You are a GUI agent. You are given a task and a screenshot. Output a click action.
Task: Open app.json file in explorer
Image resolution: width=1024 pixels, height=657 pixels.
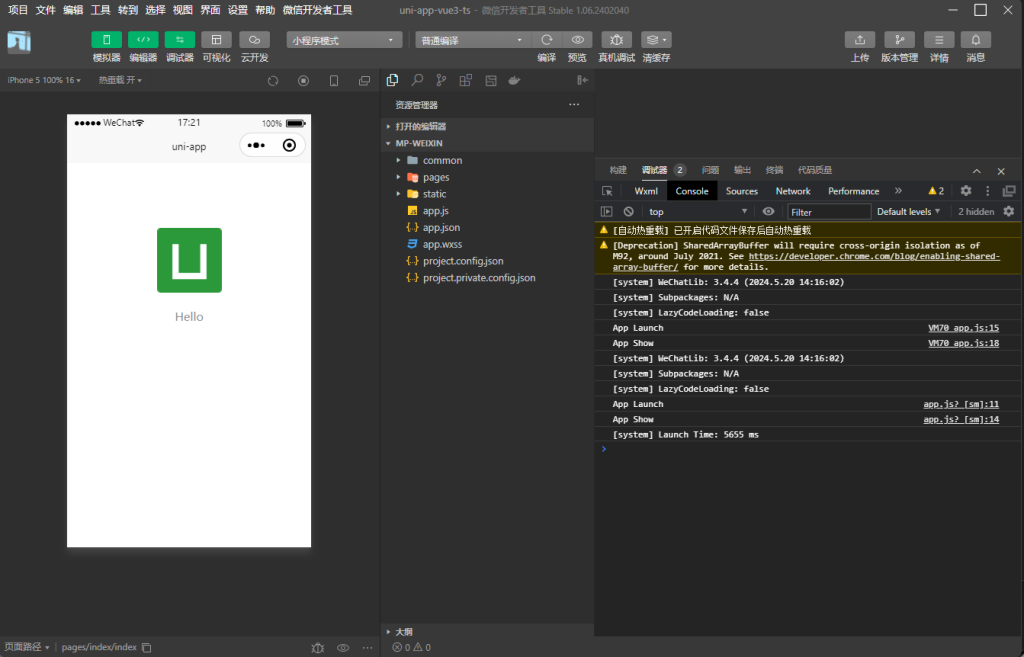pyautogui.click(x=441, y=227)
